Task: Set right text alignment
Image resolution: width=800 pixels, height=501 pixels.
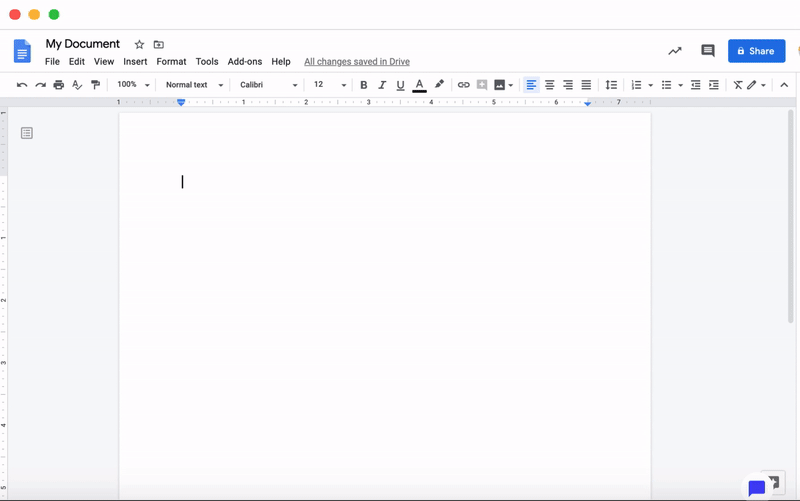Action: click(568, 85)
